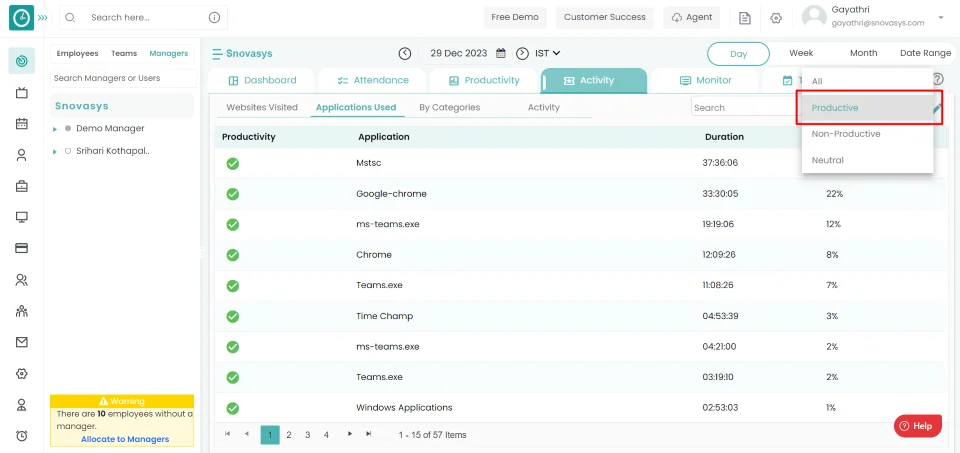Click Customer Success button
The height and width of the screenshot is (453, 960).
tap(605, 17)
